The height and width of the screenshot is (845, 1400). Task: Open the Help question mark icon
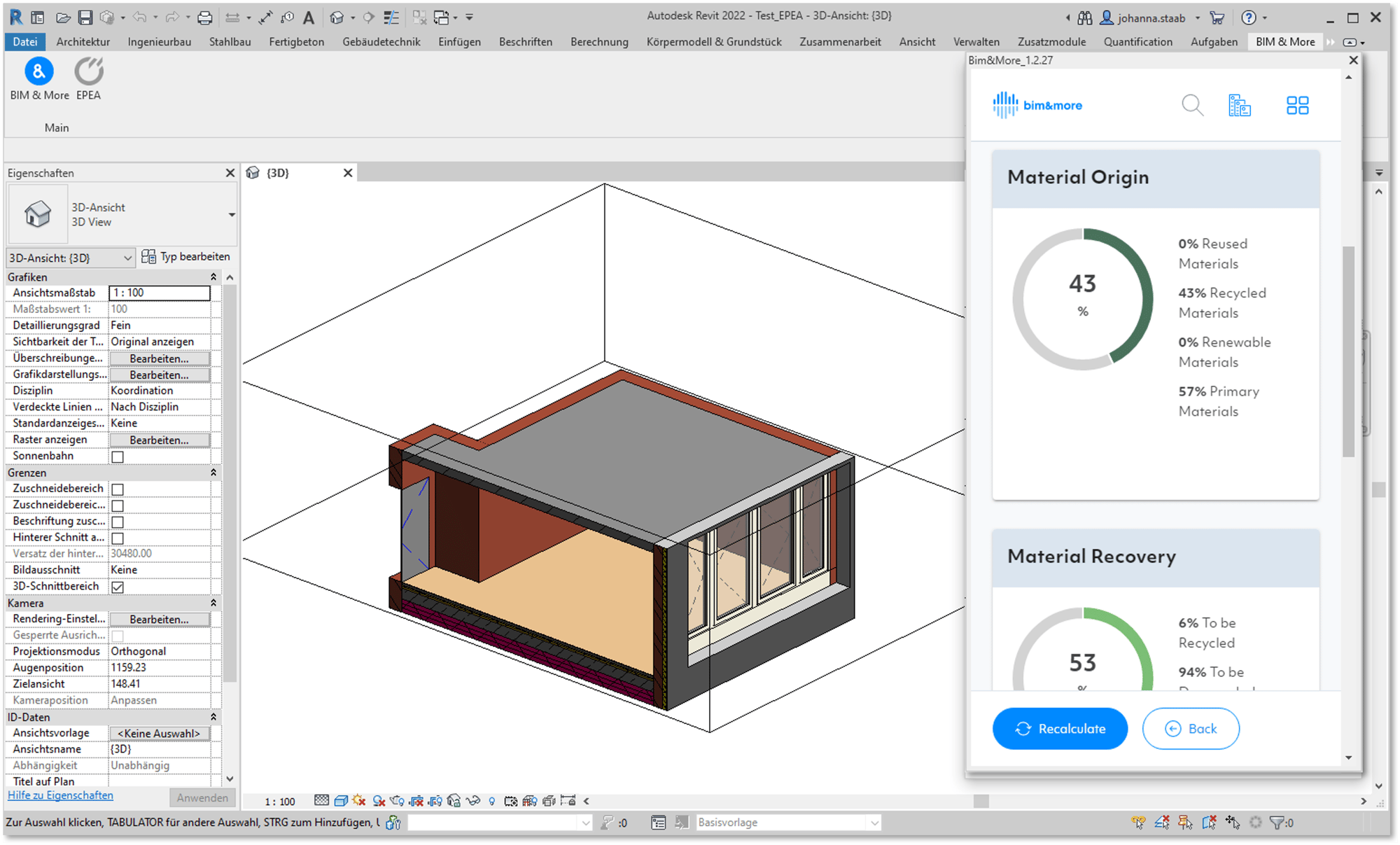tap(1249, 18)
